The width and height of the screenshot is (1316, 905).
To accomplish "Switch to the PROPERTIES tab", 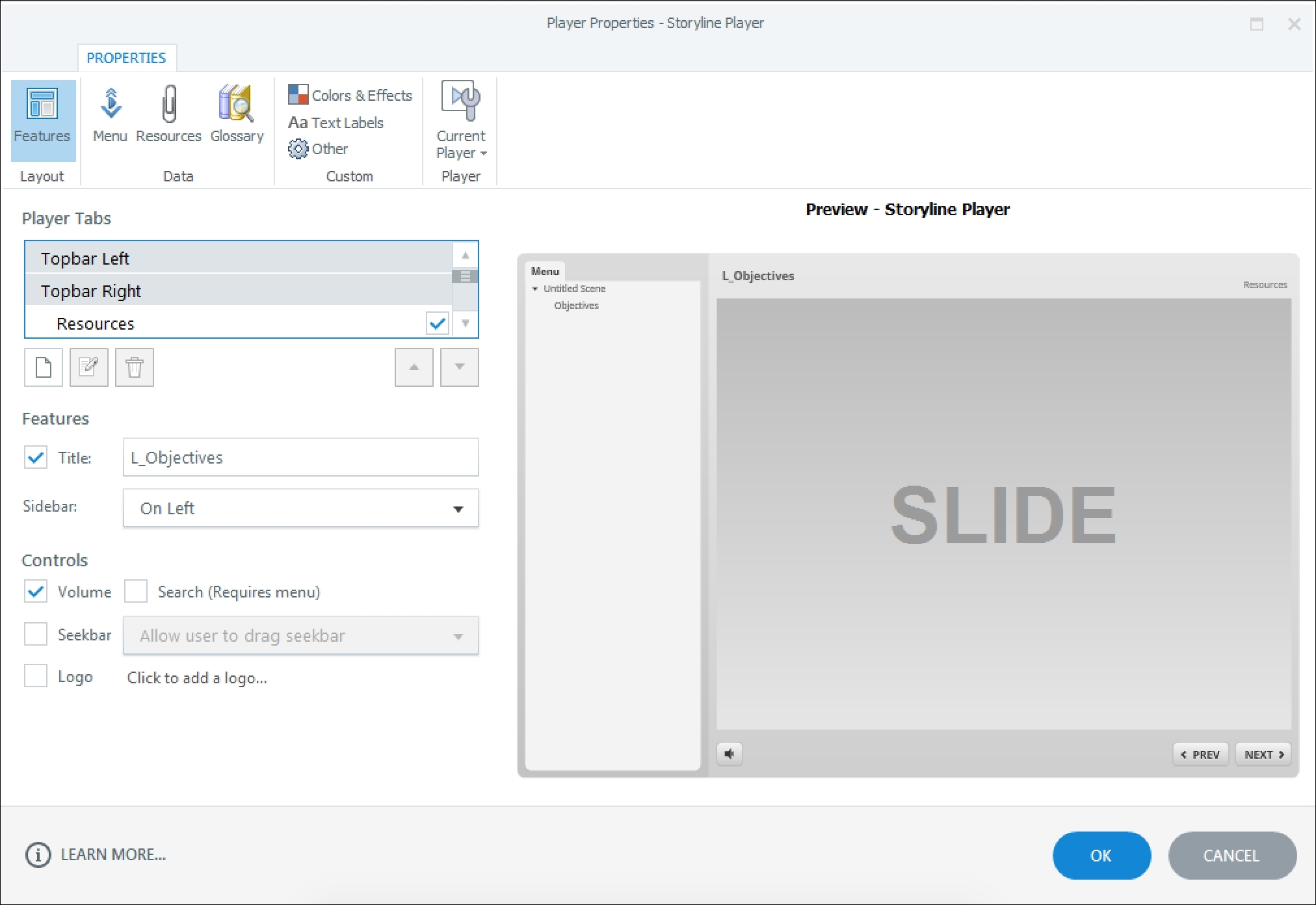I will coord(126,58).
